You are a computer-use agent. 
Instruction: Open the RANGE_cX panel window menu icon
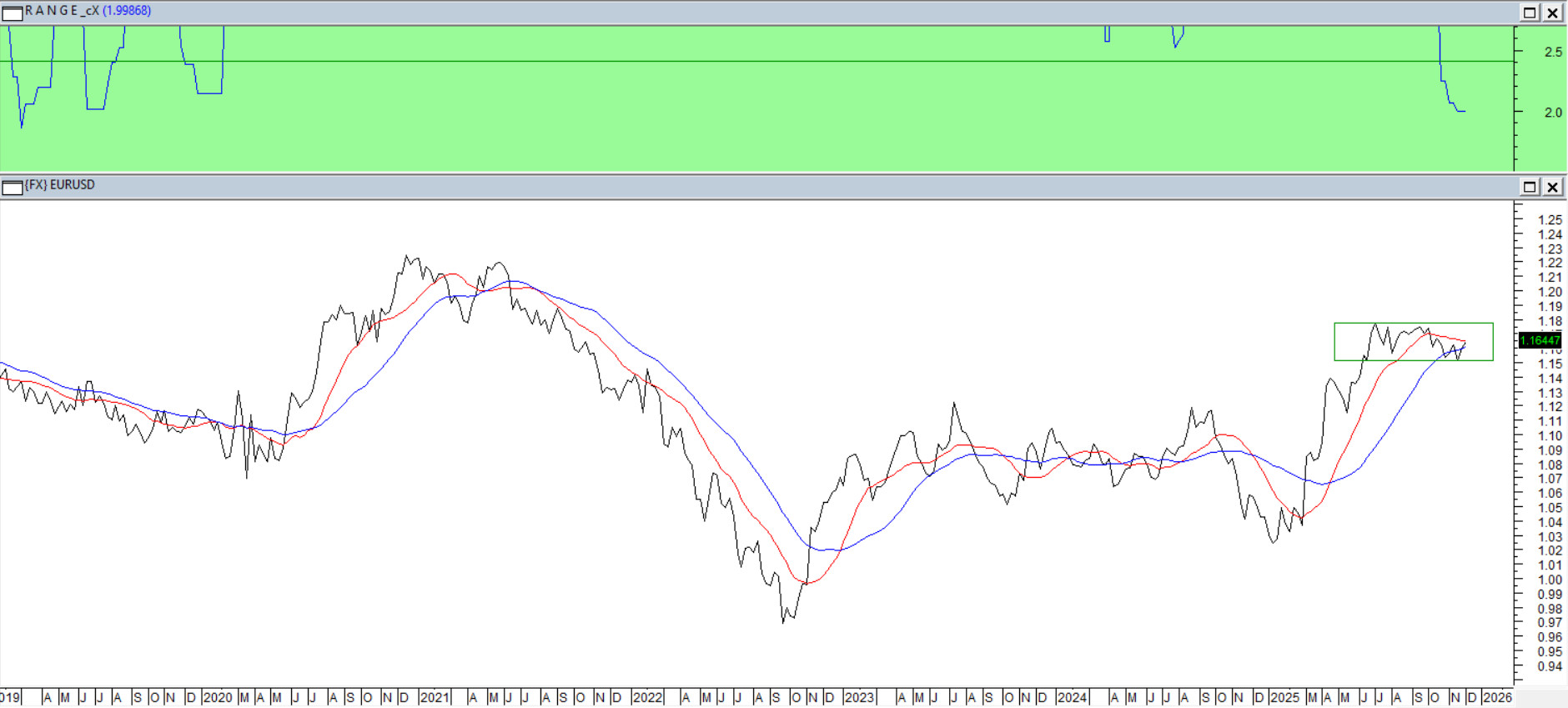[13, 13]
